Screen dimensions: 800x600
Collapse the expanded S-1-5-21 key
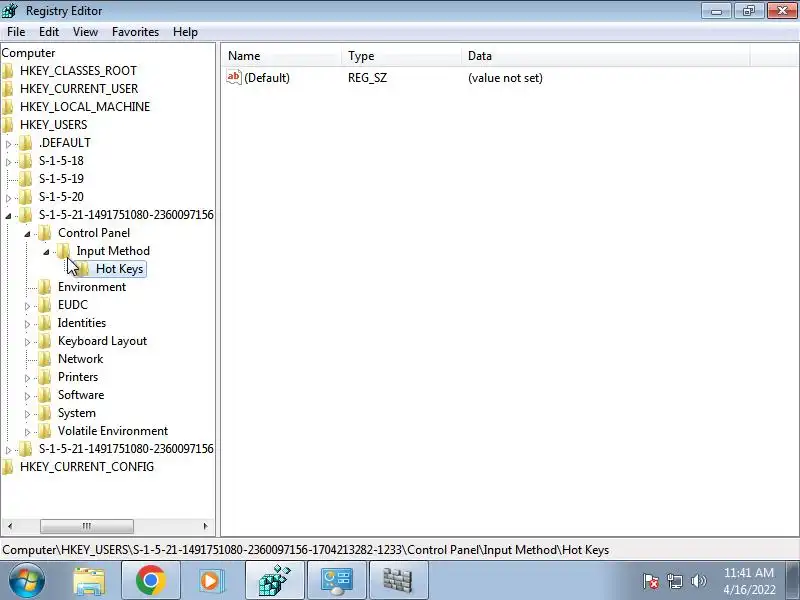click(x=8, y=216)
